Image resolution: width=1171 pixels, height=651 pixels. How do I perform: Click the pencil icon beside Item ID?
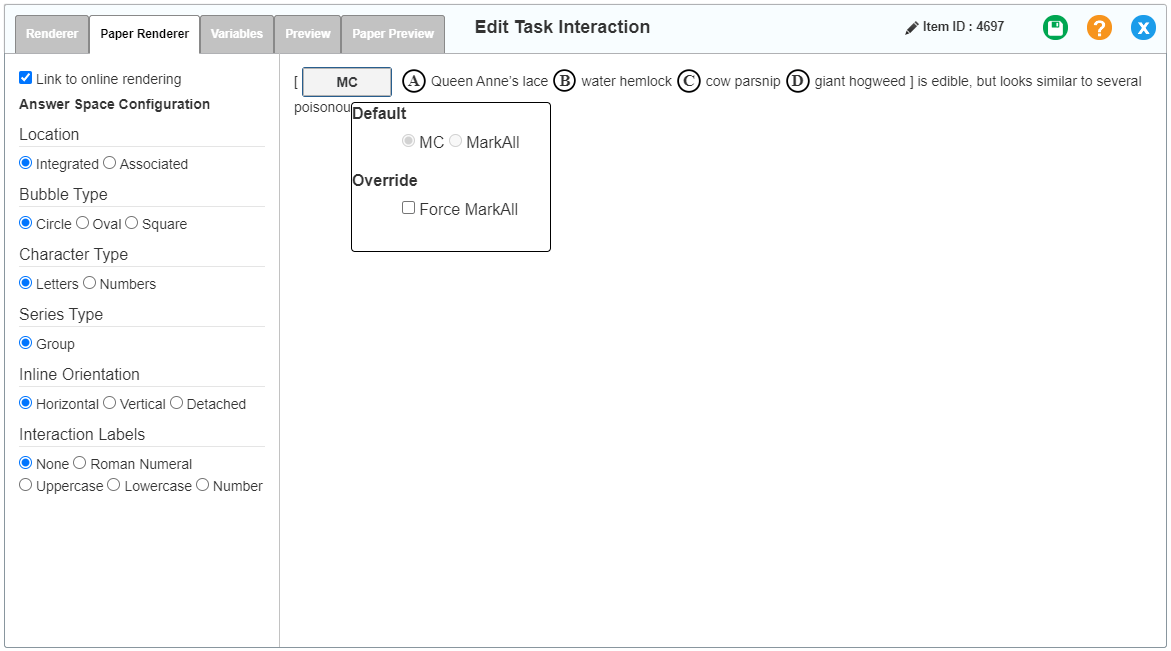pyautogui.click(x=911, y=28)
